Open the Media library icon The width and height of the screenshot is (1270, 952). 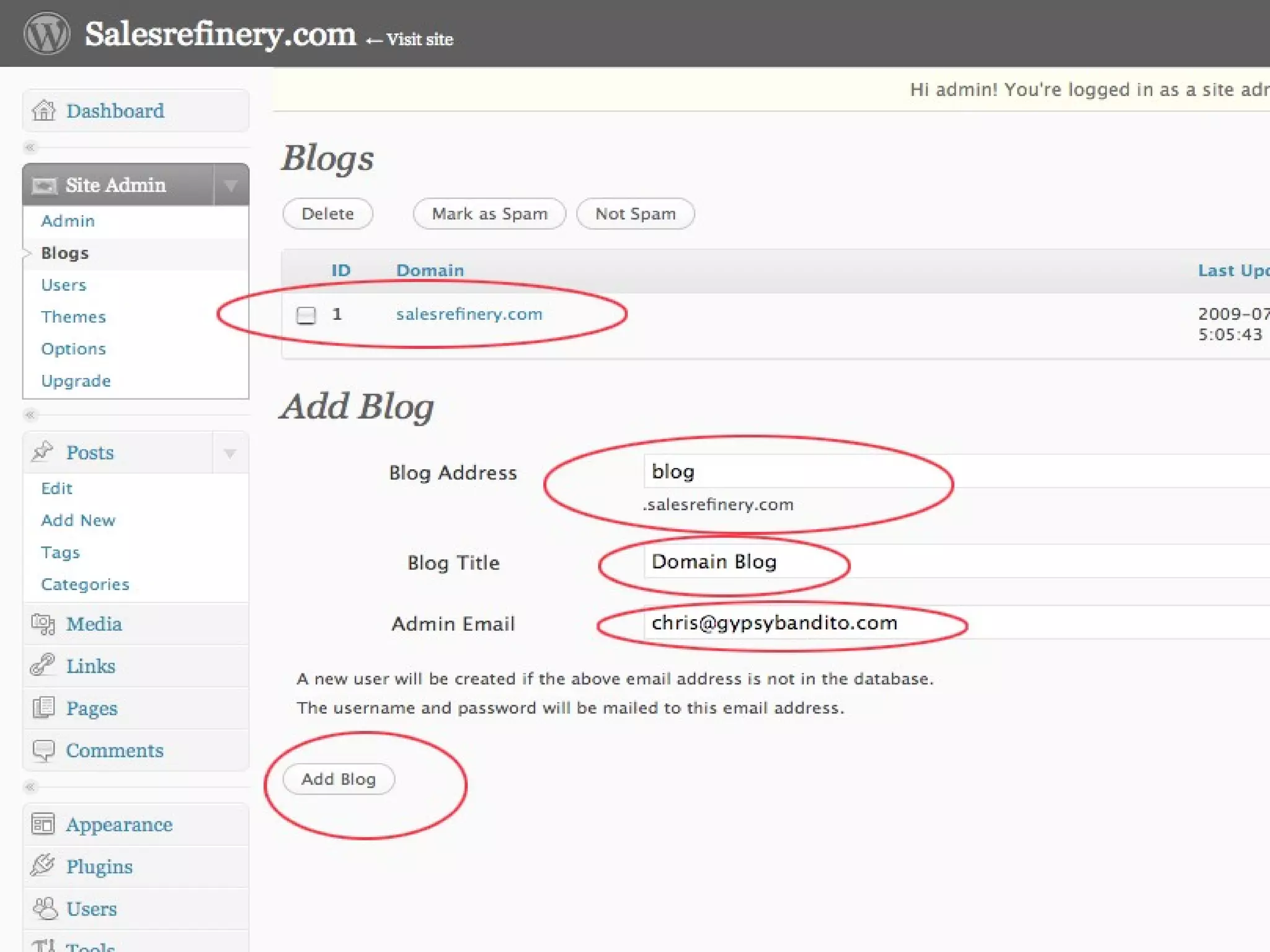click(x=43, y=624)
